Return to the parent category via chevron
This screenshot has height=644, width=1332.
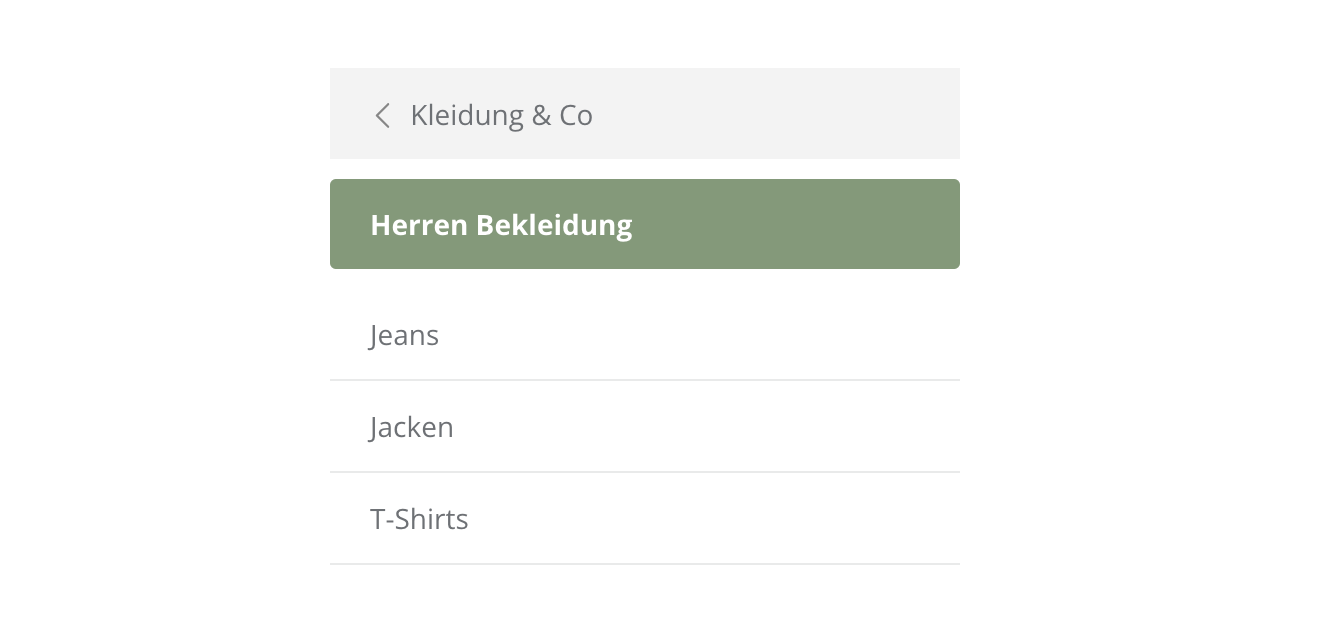[x=382, y=116]
